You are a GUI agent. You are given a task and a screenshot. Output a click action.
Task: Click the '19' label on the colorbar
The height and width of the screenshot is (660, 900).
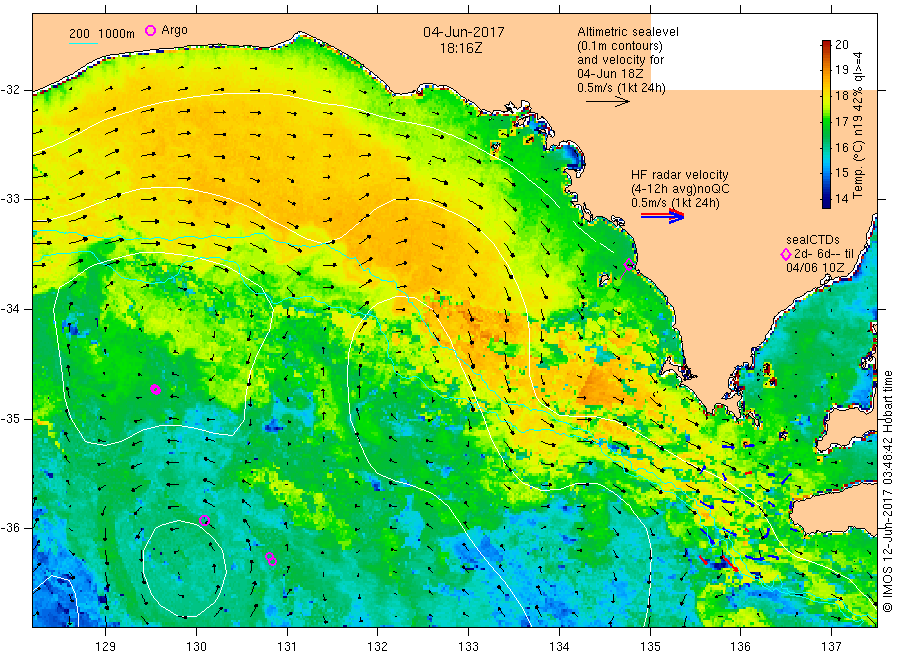pyautogui.click(x=842, y=70)
